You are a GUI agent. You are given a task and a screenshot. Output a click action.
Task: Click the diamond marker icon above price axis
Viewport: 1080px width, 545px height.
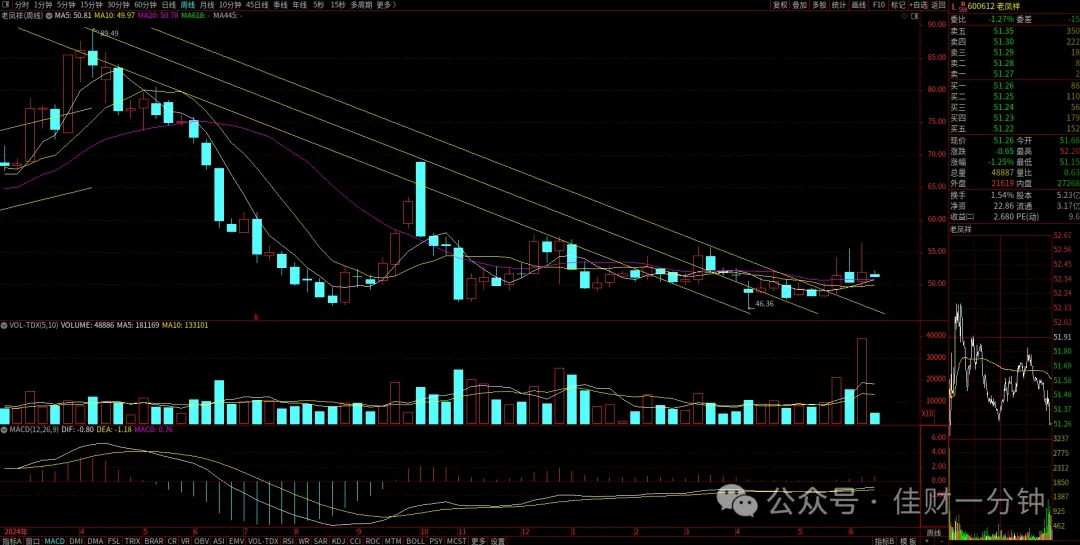[x=904, y=16]
